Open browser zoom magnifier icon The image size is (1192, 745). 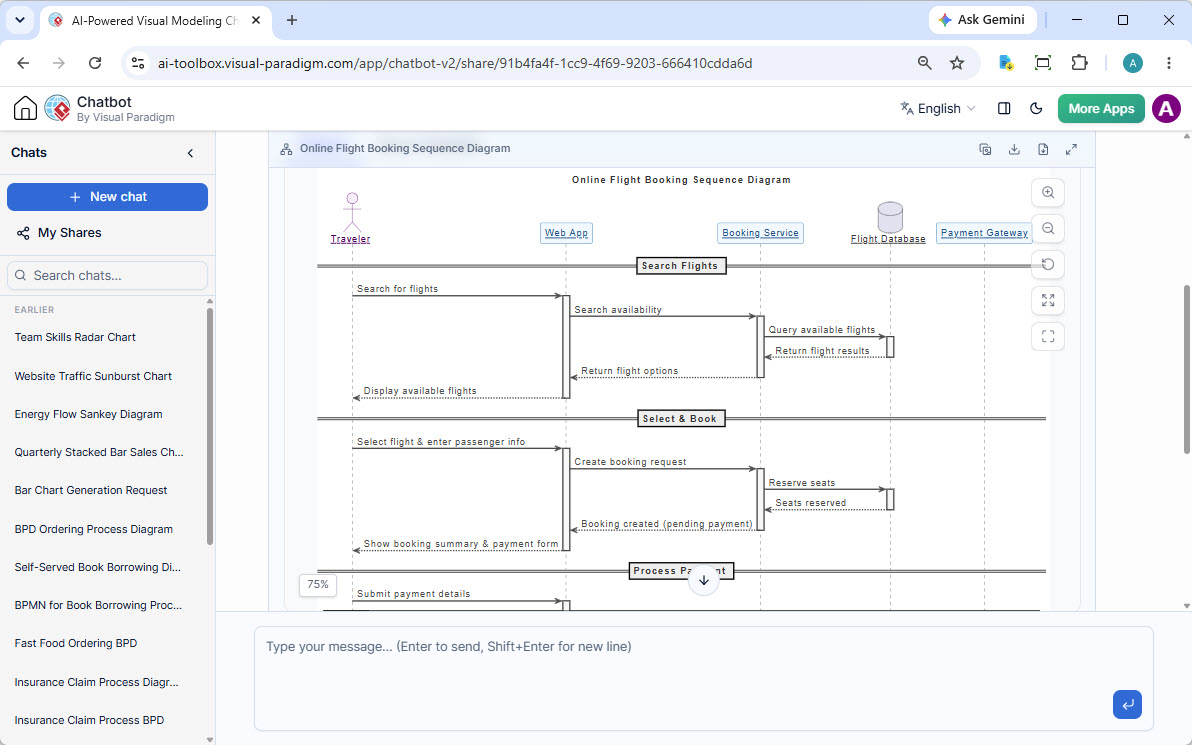924,63
